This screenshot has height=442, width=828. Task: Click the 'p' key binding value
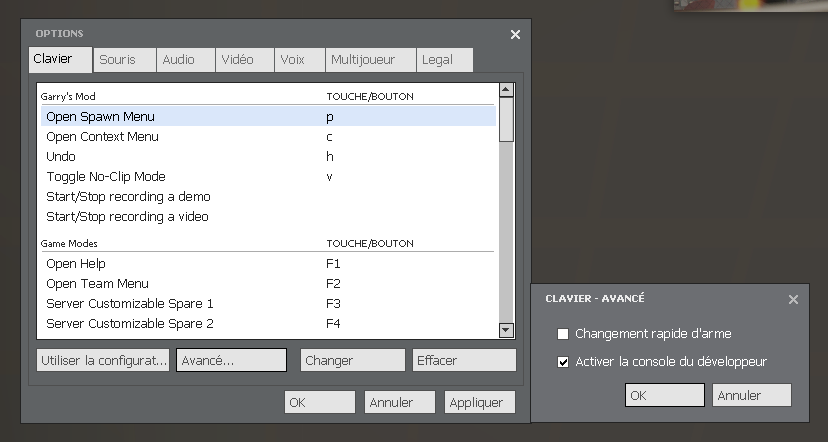(x=330, y=117)
